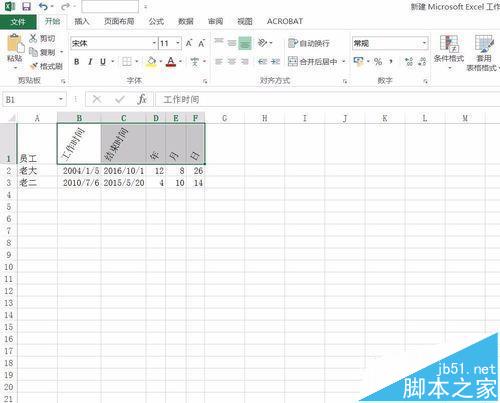Viewport: 500px width, 403px height.
Task: Click the Name Box showing B1
Action: [x=30, y=99]
